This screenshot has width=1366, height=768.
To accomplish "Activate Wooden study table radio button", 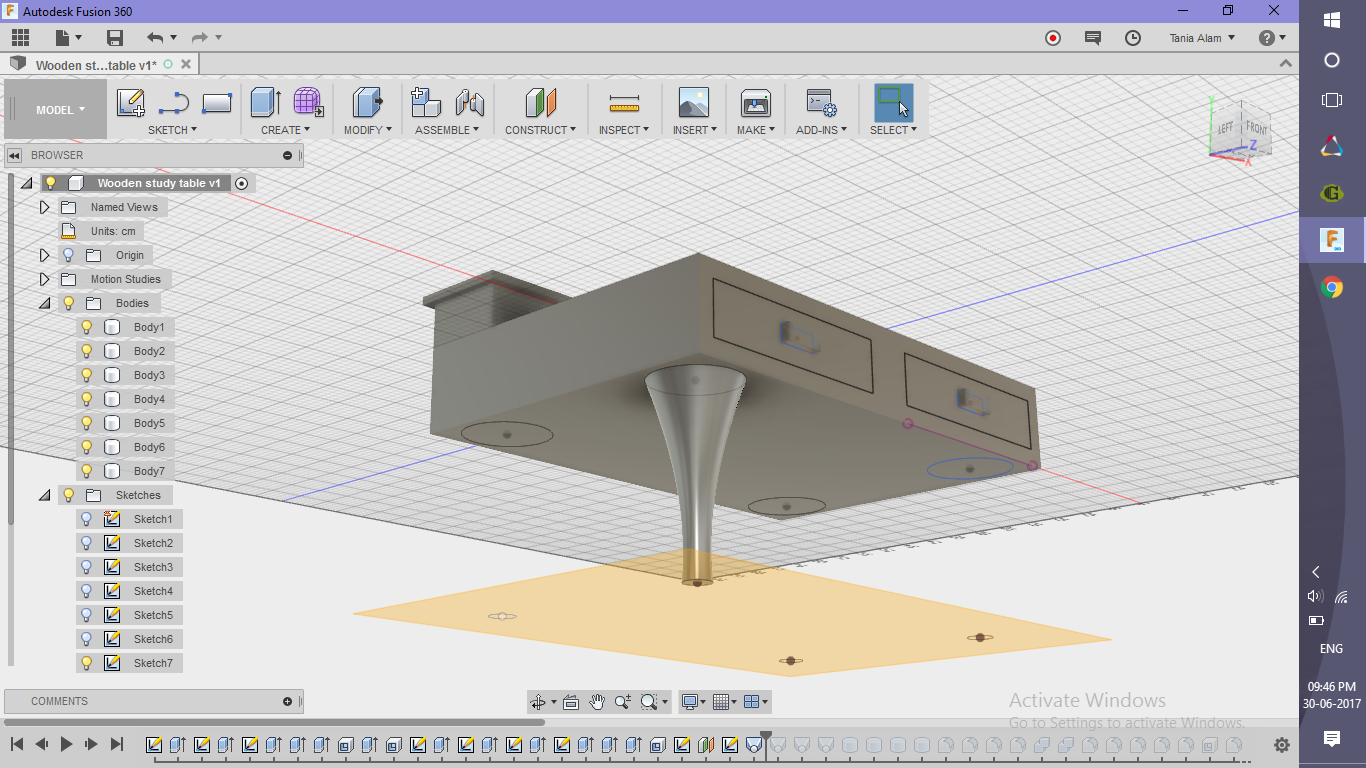I will (x=241, y=183).
